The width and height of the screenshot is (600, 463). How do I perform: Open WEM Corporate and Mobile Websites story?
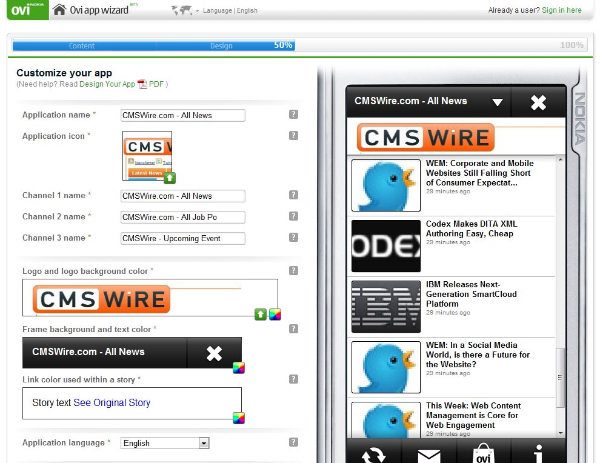point(479,173)
